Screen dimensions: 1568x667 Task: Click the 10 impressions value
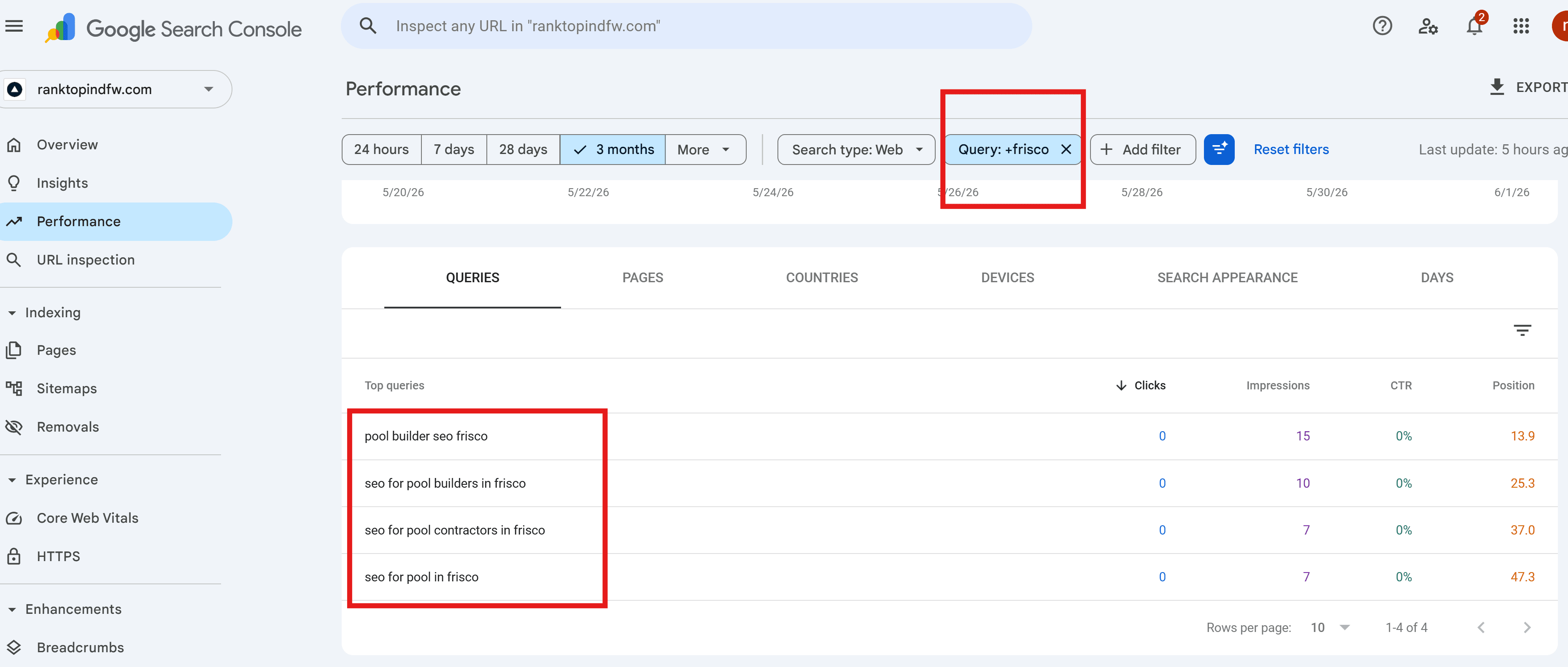coord(1303,484)
